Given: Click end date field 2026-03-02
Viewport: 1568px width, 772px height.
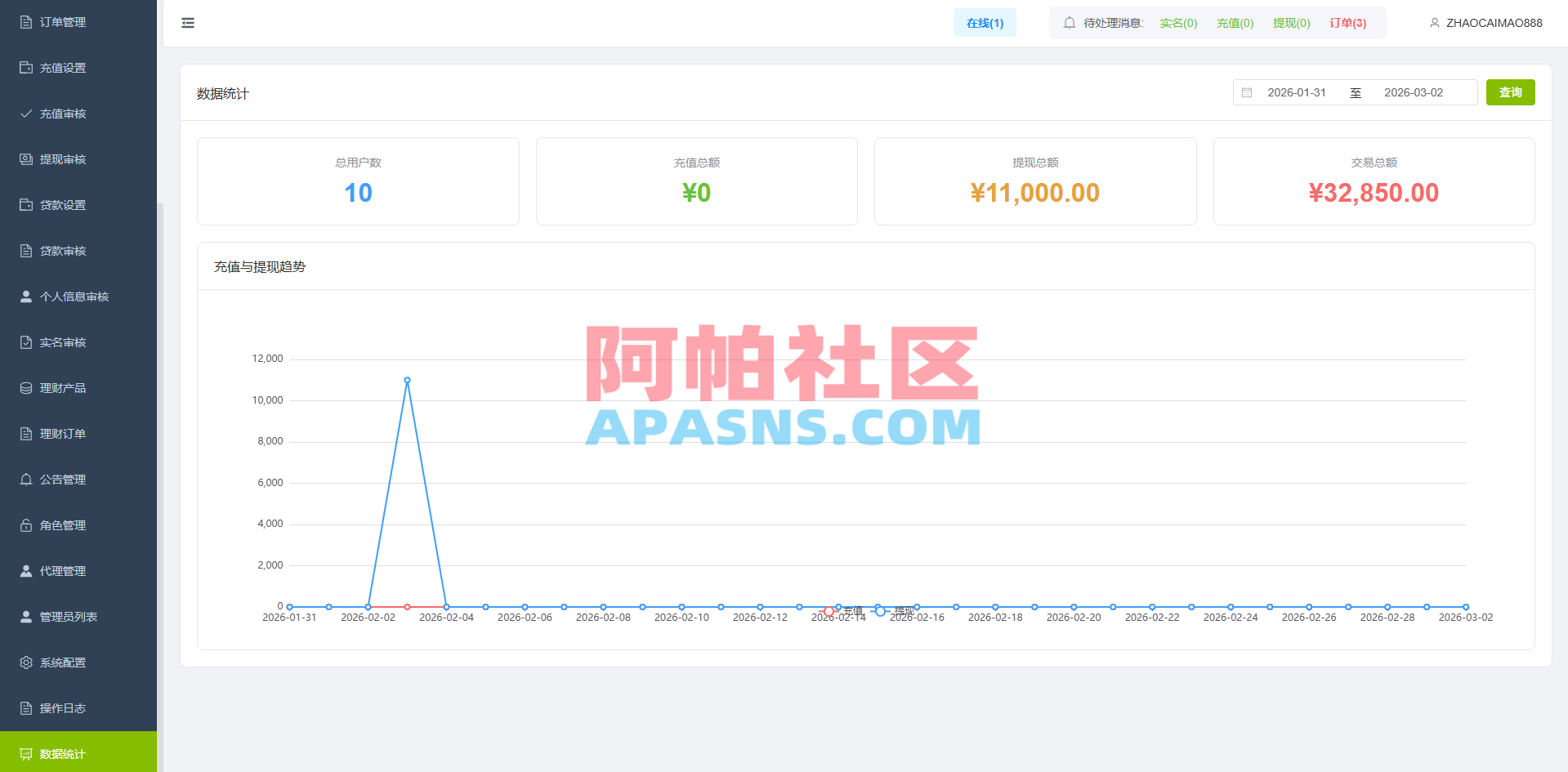Looking at the screenshot, I should click(1414, 92).
